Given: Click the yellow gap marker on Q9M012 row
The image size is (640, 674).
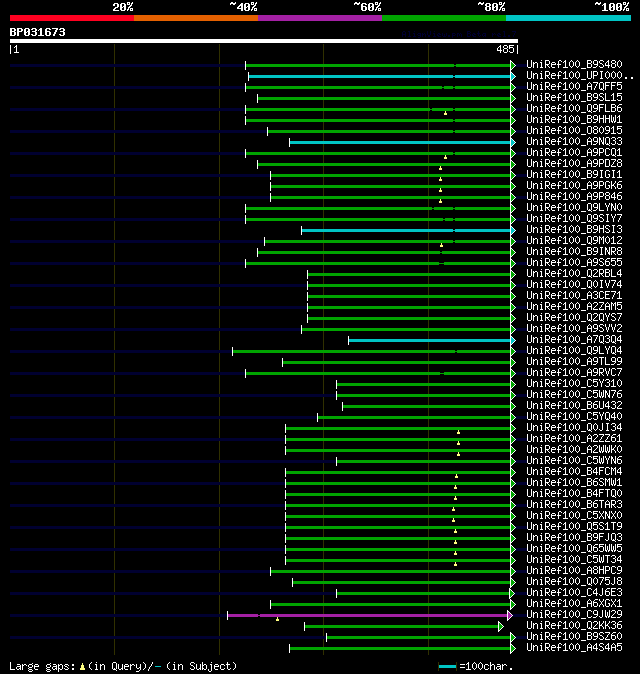Looking at the screenshot, I should click(x=441, y=245).
